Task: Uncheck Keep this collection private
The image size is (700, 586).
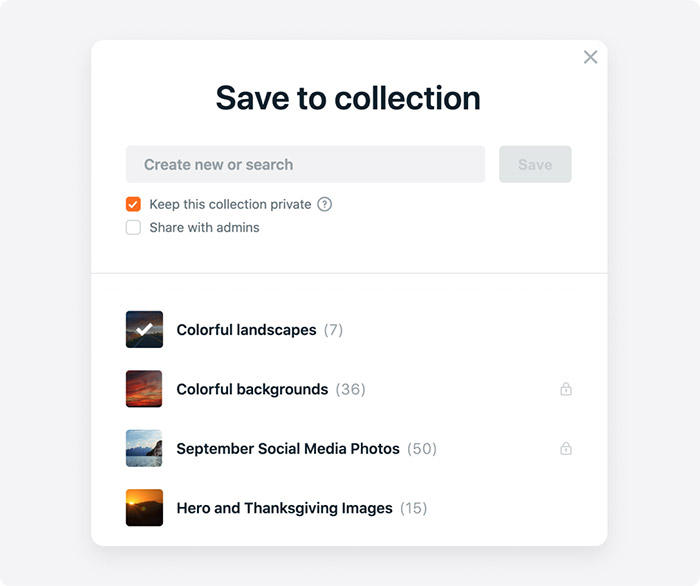Action: click(133, 204)
